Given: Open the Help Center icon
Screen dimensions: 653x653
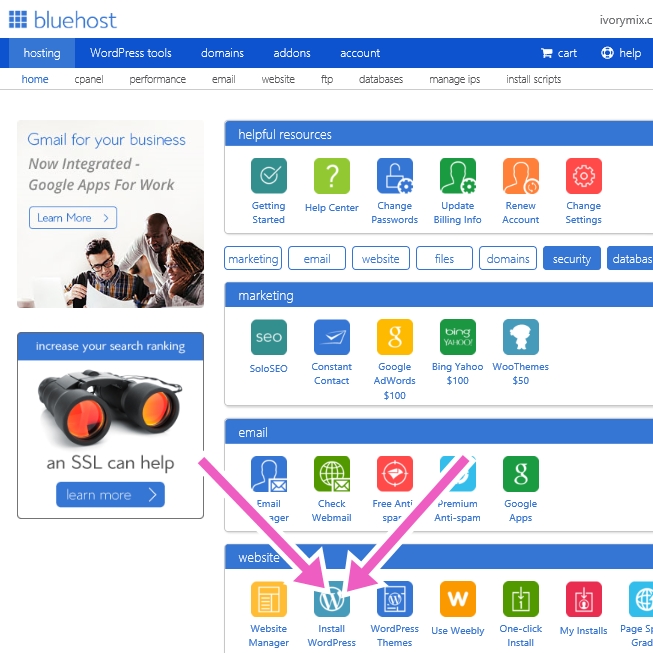Looking at the screenshot, I should tap(331, 176).
